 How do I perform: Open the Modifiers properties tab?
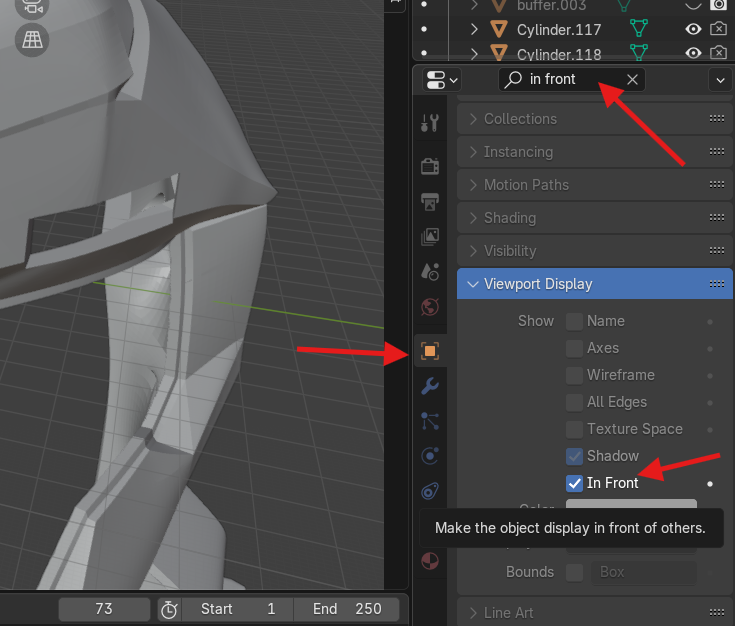pyautogui.click(x=430, y=386)
